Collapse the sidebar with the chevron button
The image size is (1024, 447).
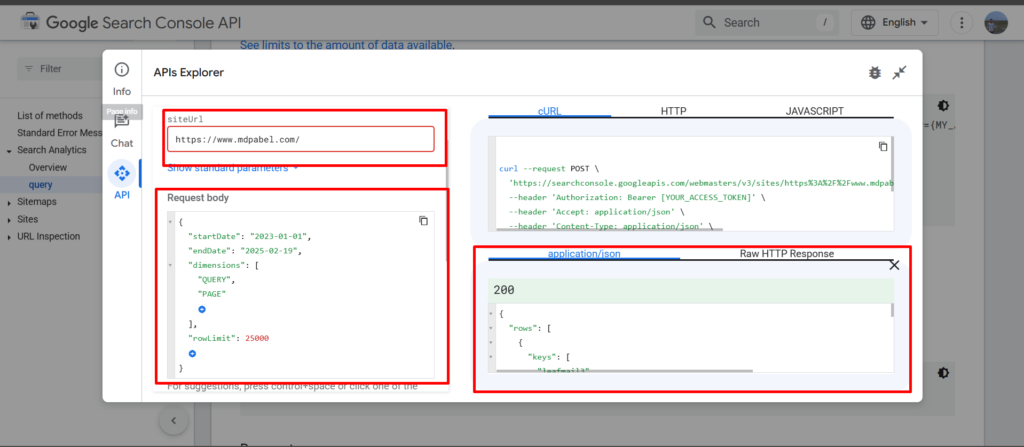174,421
